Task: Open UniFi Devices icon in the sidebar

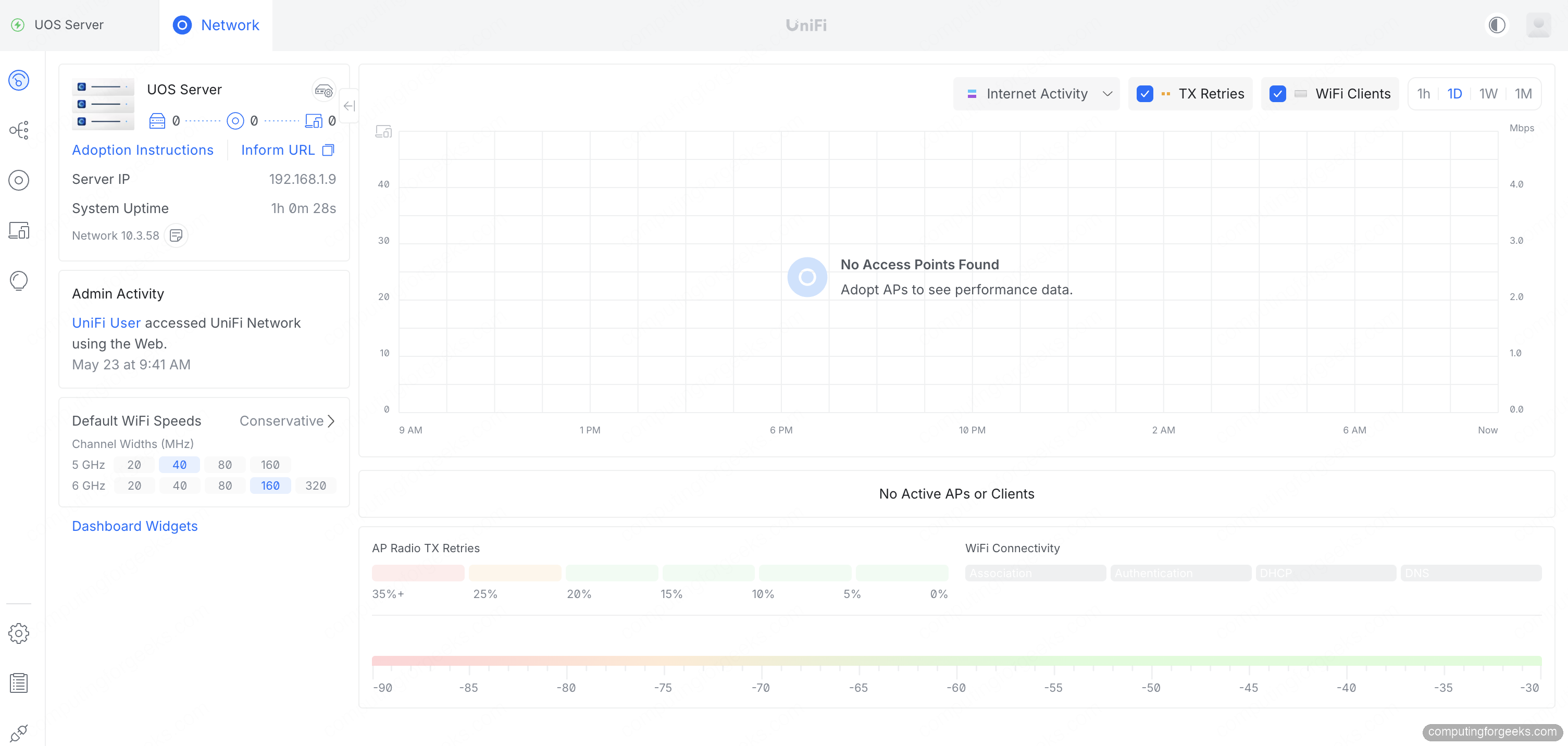Action: (19, 180)
